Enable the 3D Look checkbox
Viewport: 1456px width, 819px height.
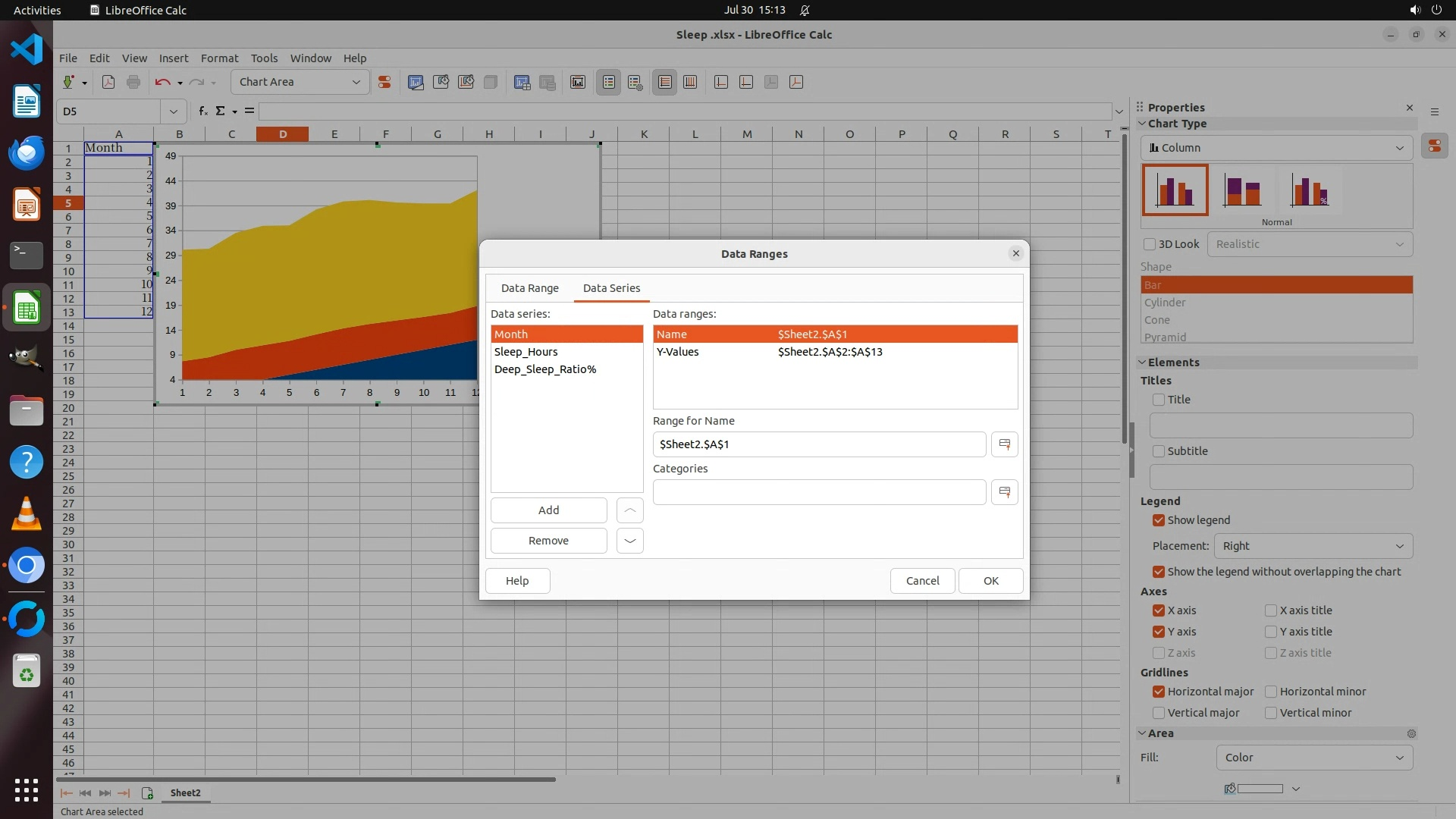1150,244
